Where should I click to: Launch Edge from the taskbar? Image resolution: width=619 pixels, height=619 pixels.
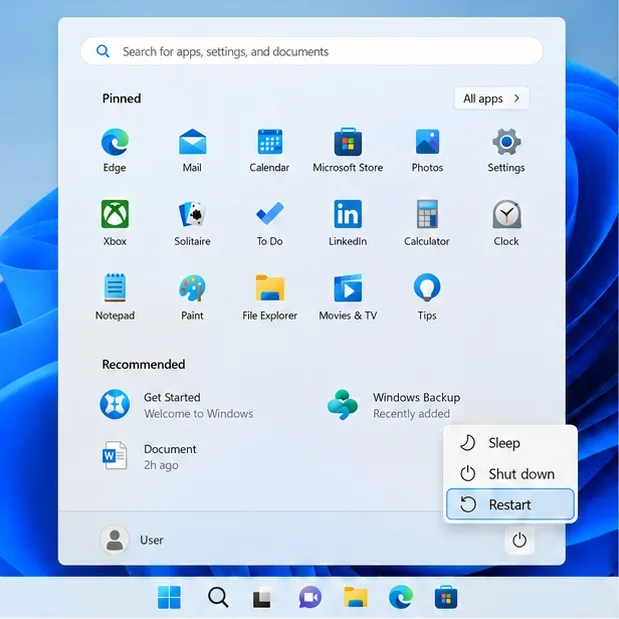tap(401, 597)
